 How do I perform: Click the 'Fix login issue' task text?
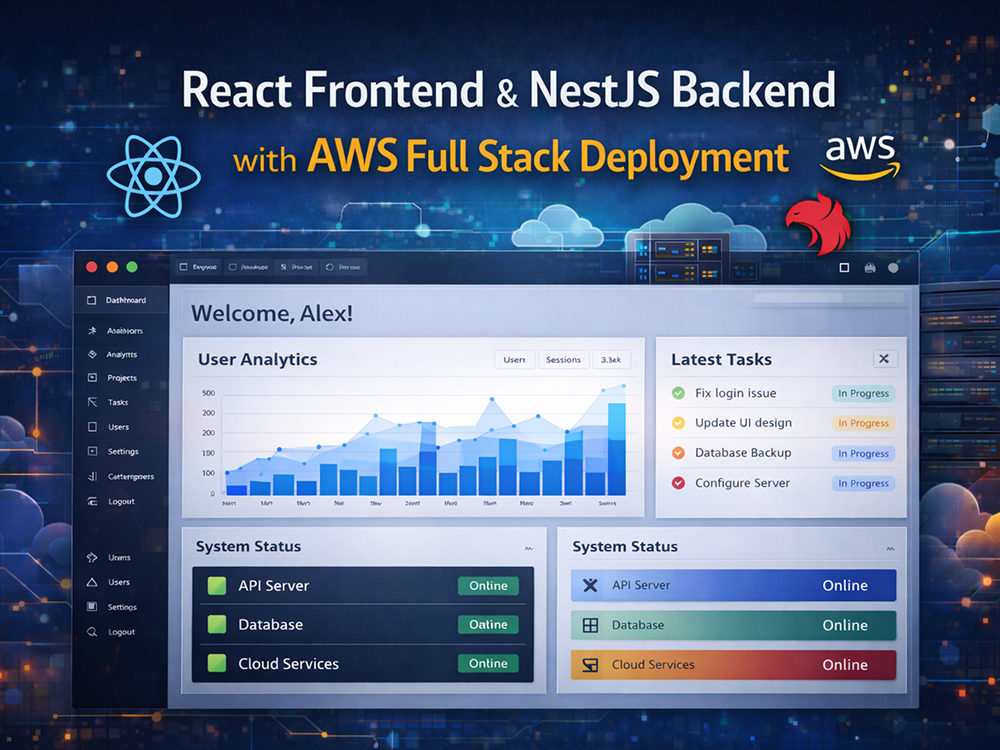pyautogui.click(x=735, y=393)
